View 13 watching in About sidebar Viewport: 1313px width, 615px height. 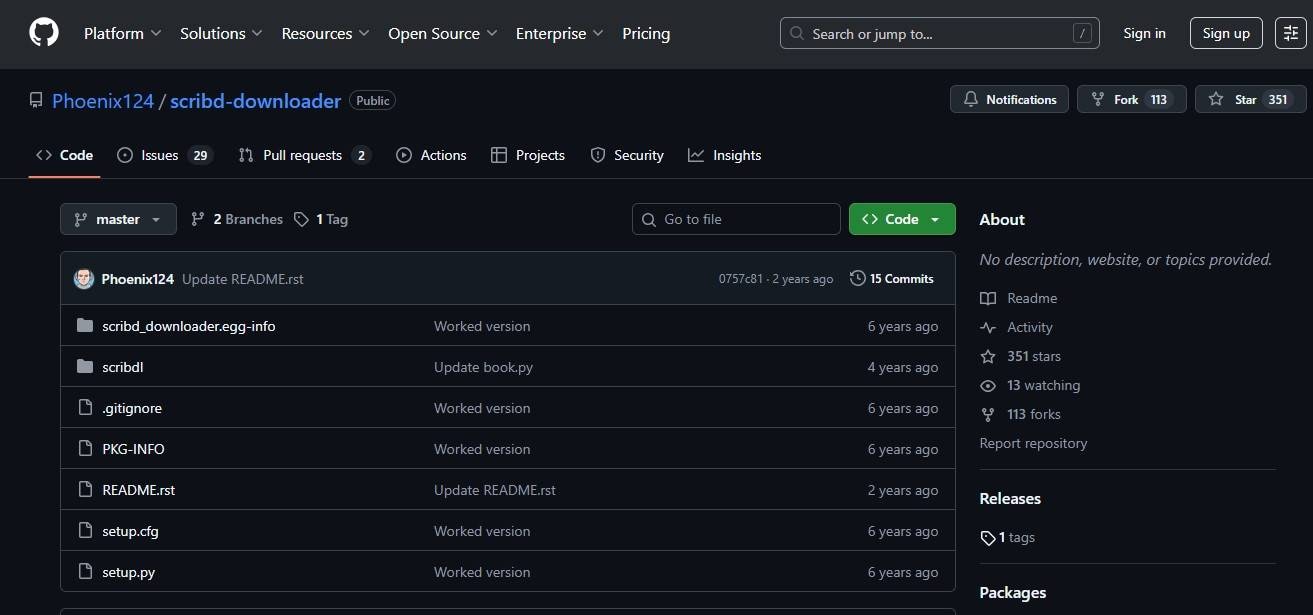point(1043,385)
